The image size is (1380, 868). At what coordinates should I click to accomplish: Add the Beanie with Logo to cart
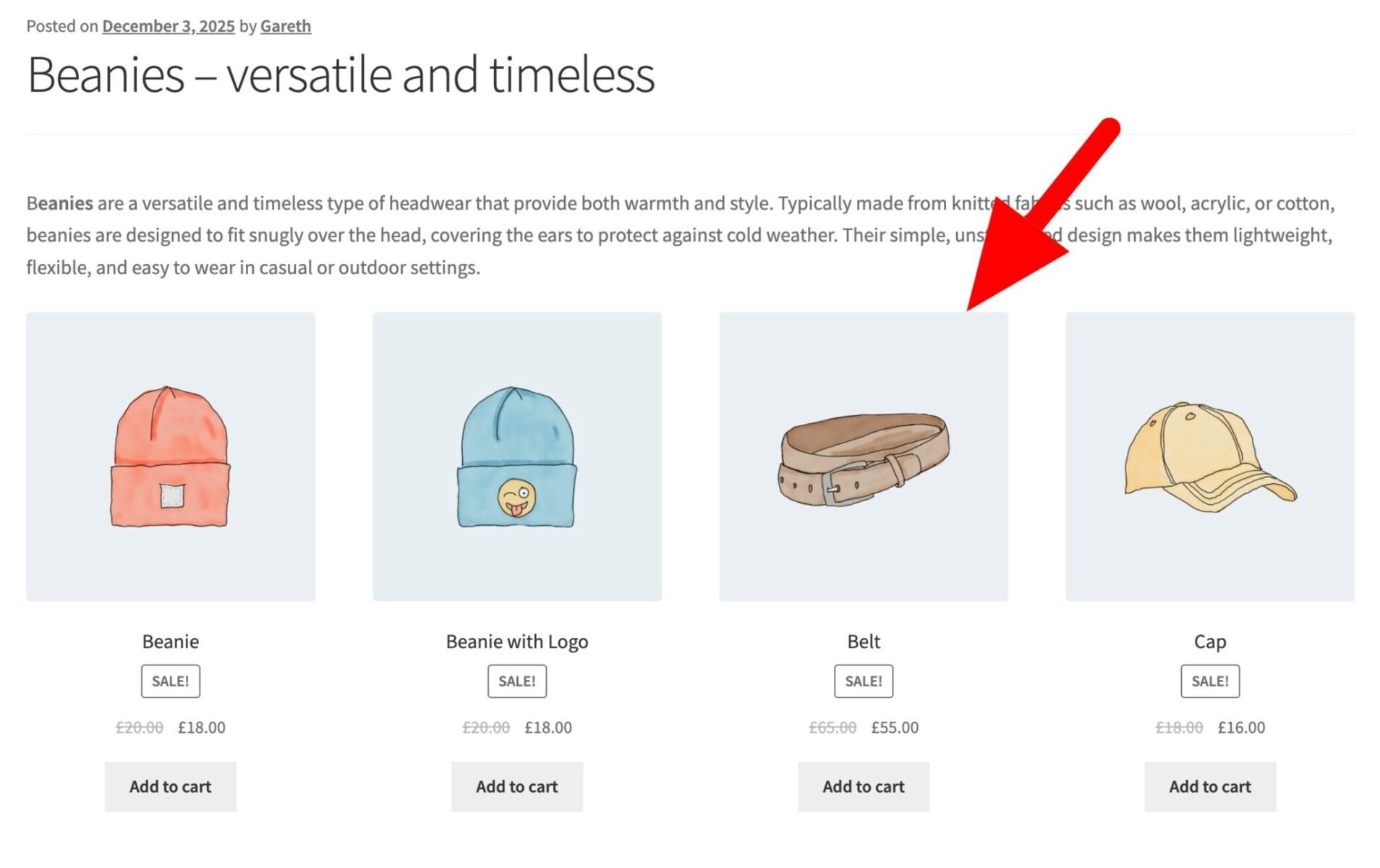(x=516, y=786)
